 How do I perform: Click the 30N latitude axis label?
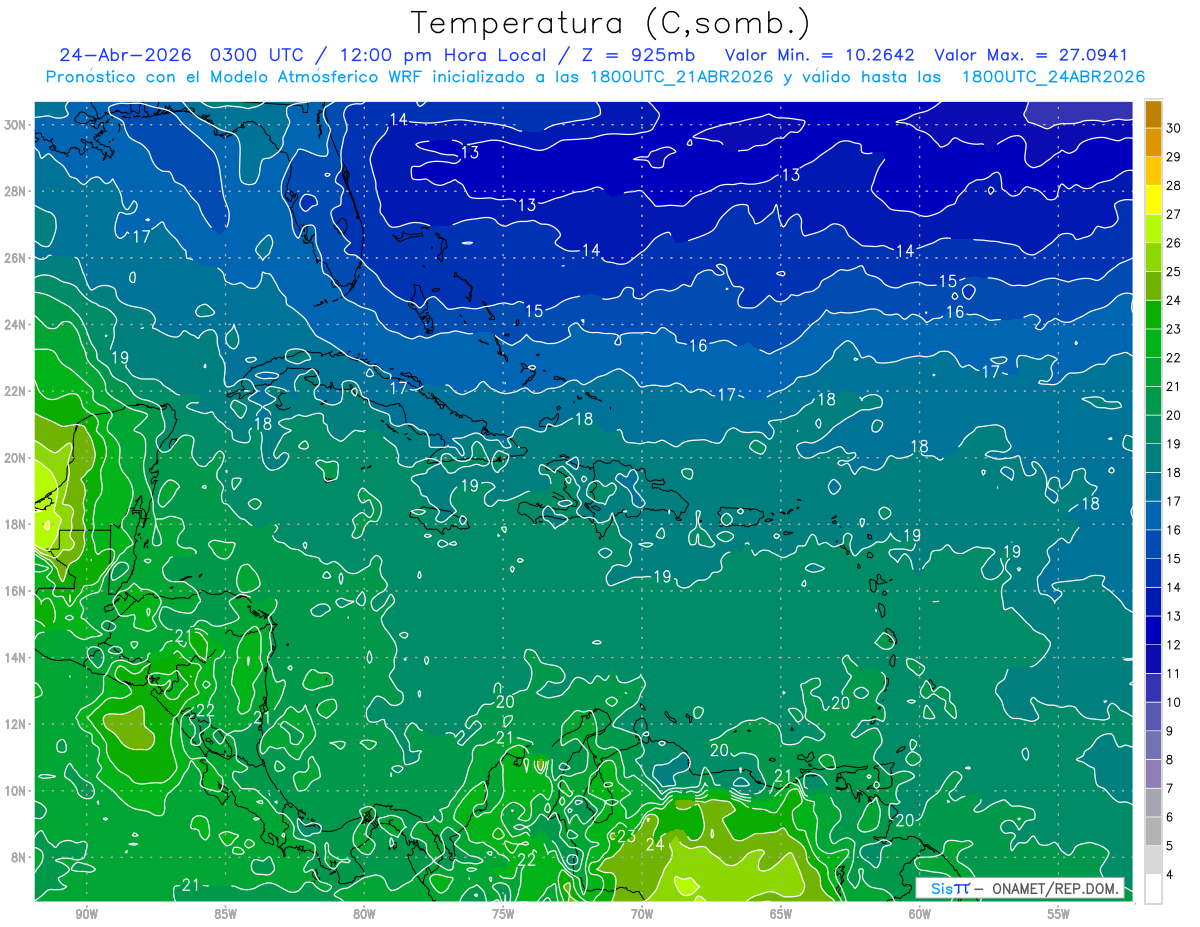[x=15, y=124]
